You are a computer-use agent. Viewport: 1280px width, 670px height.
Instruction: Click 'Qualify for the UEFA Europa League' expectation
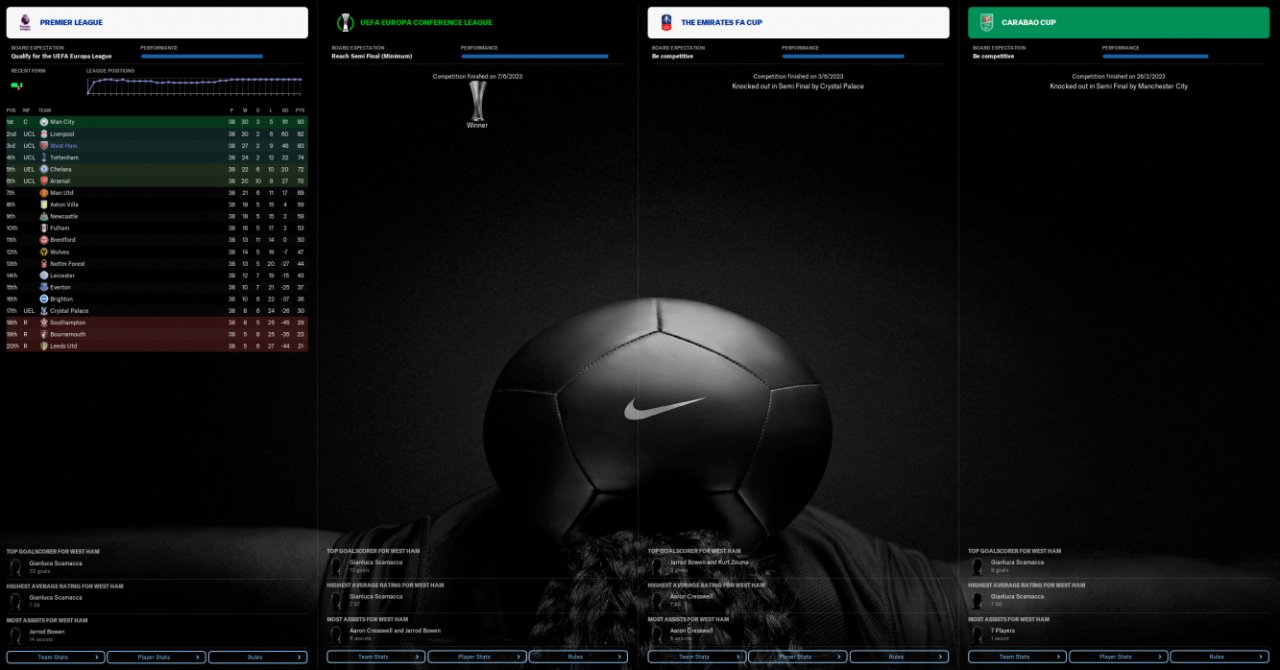tap(61, 56)
